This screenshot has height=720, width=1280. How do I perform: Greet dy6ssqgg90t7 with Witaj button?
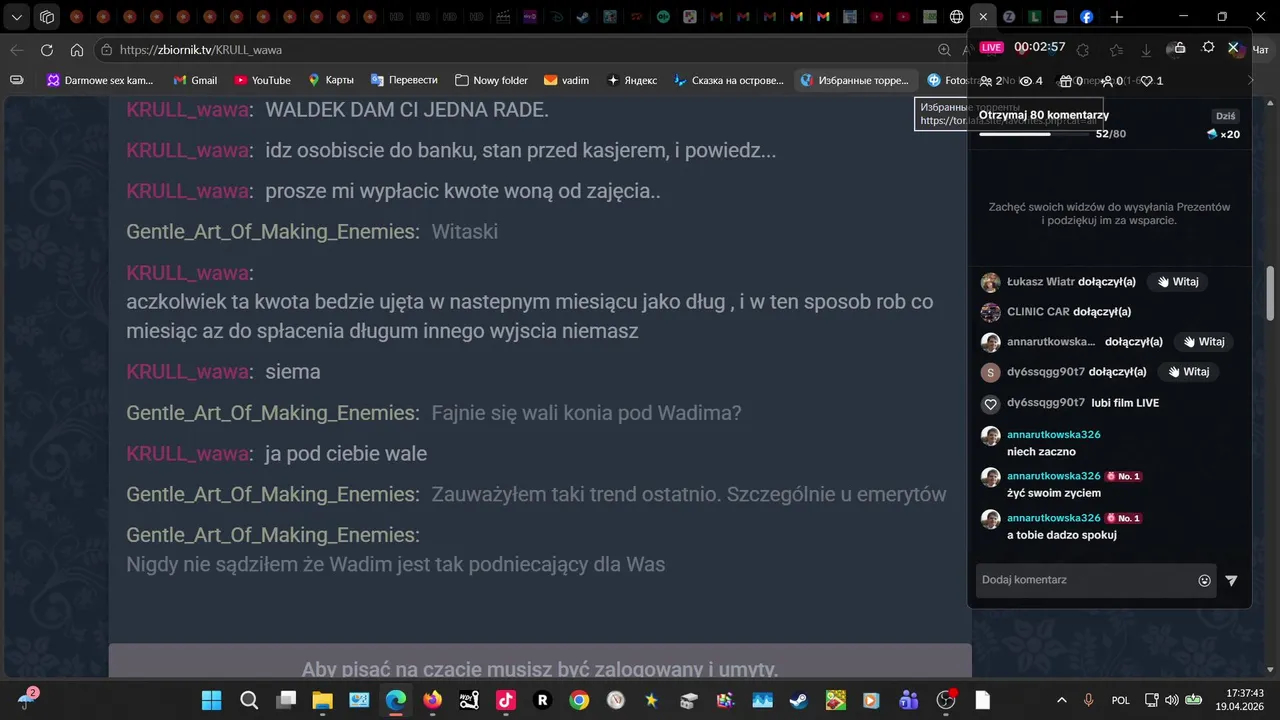click(1189, 372)
